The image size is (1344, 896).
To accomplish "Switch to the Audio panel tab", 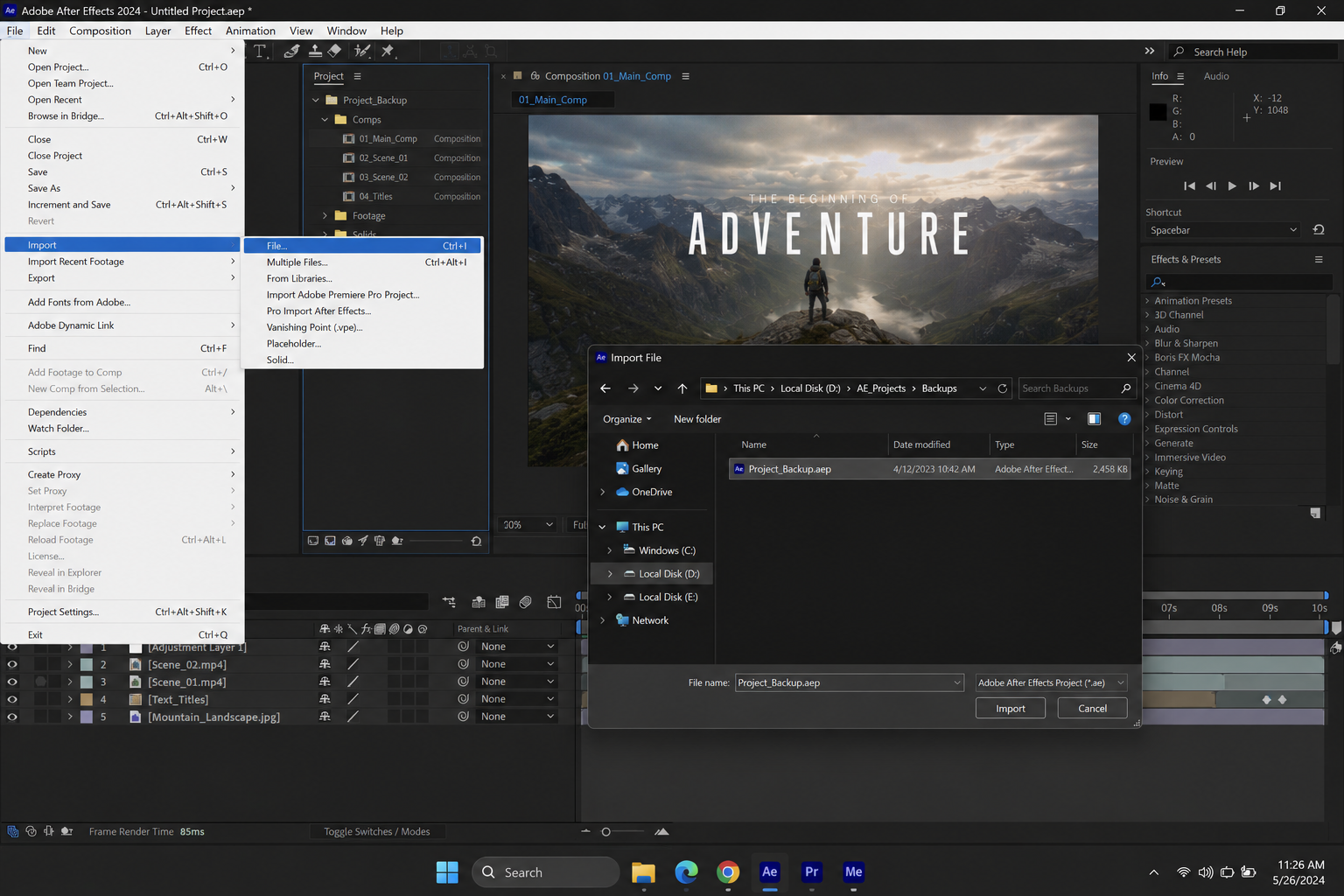I will 1216,76.
